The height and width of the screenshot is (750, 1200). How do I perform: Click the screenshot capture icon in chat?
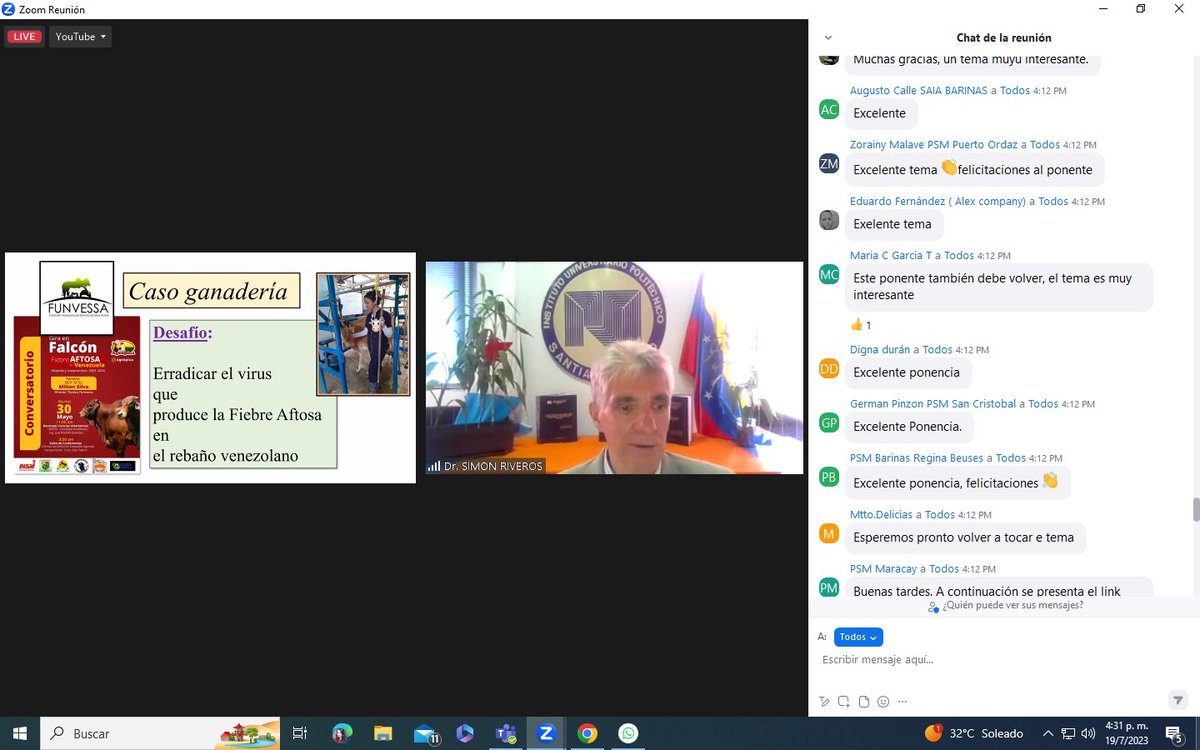point(845,701)
